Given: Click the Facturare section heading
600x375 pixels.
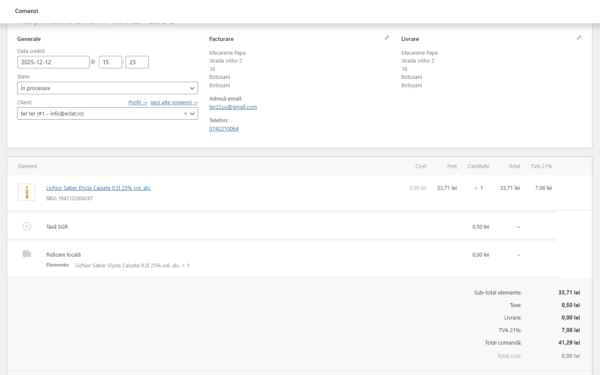Looking at the screenshot, I should [221, 39].
